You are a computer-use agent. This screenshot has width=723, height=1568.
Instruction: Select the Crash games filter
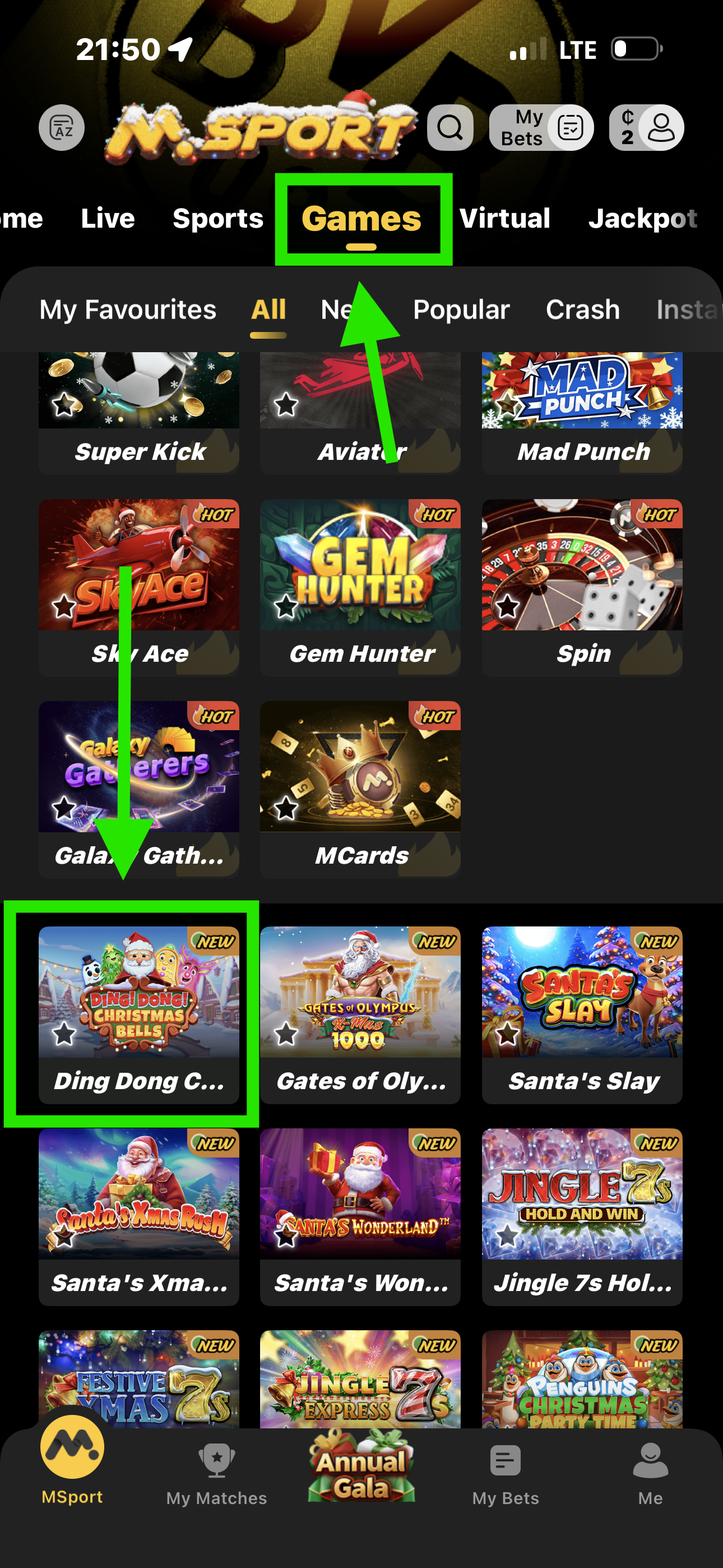point(582,310)
